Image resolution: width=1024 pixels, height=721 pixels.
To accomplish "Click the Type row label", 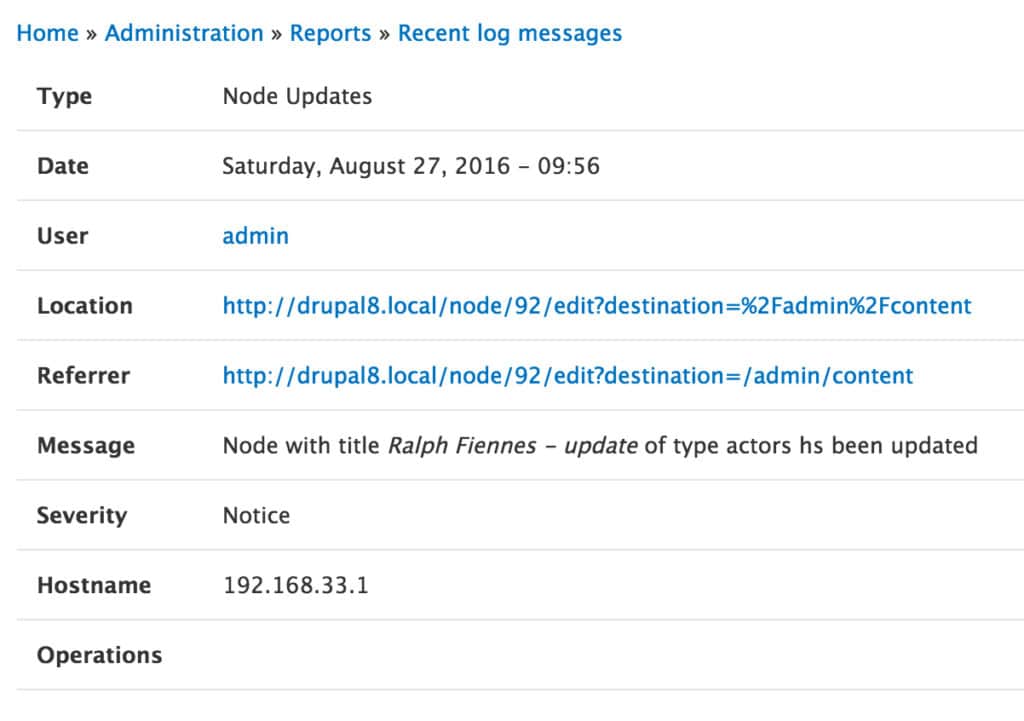I will (64, 96).
